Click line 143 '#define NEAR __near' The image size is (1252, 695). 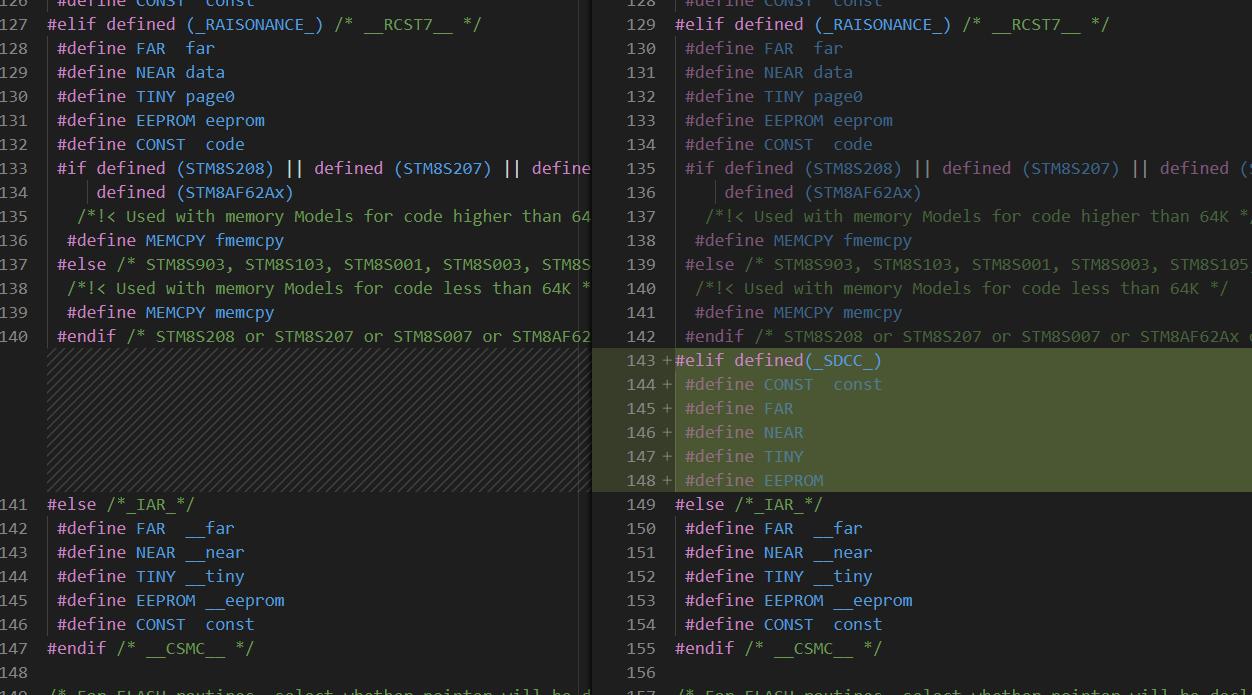pos(151,552)
